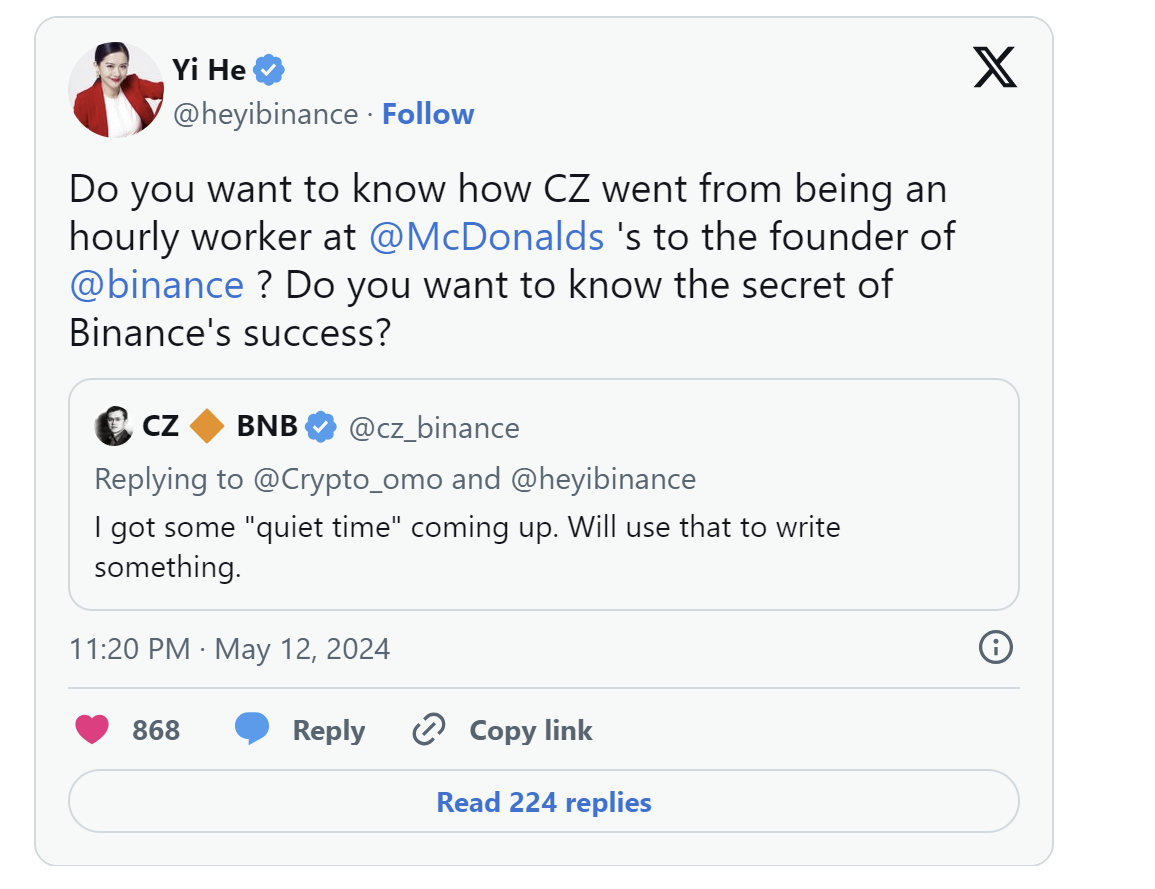
Task: Click the Read 224 replies button
Action: tap(544, 802)
